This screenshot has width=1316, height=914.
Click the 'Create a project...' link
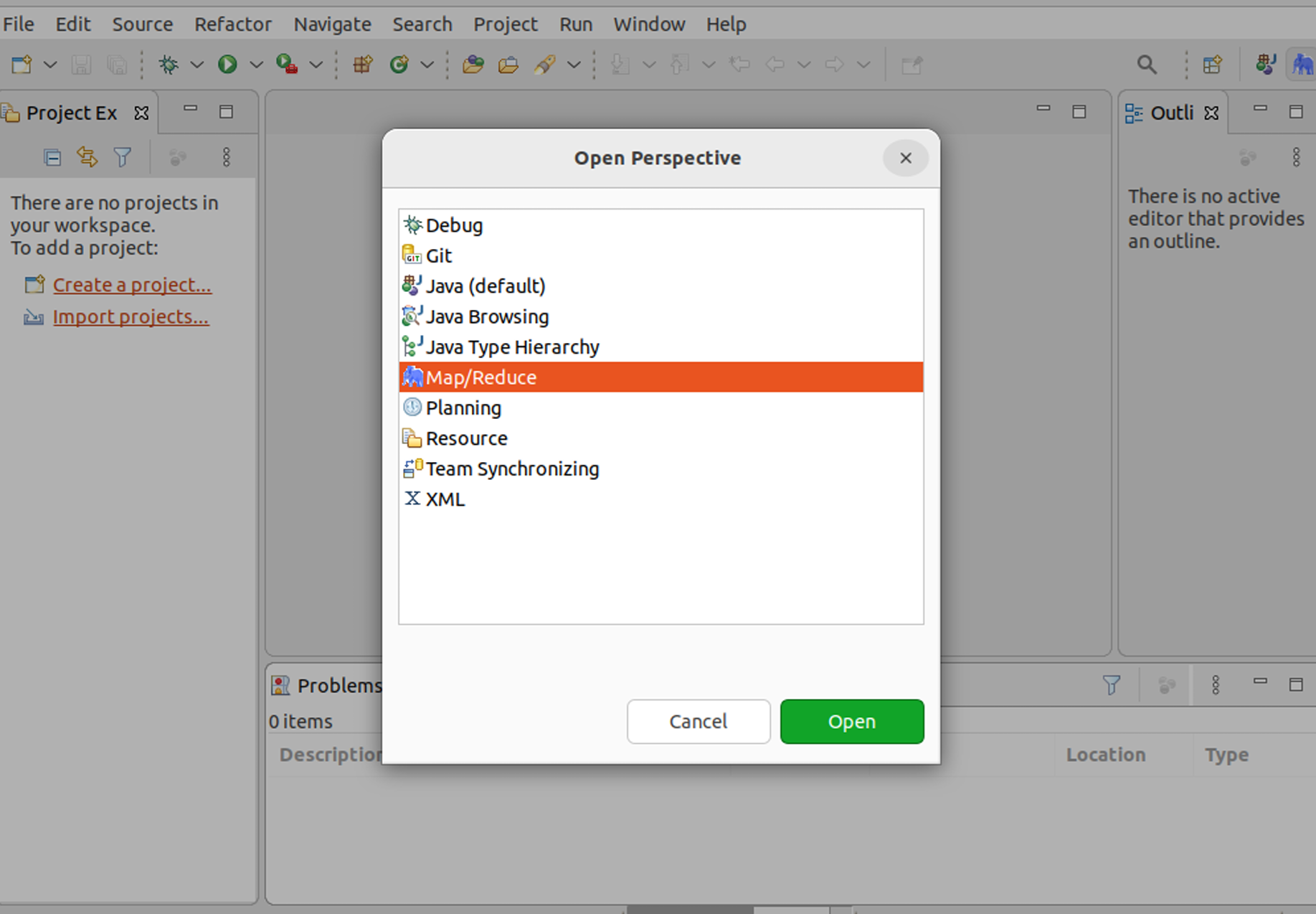pyautogui.click(x=132, y=285)
